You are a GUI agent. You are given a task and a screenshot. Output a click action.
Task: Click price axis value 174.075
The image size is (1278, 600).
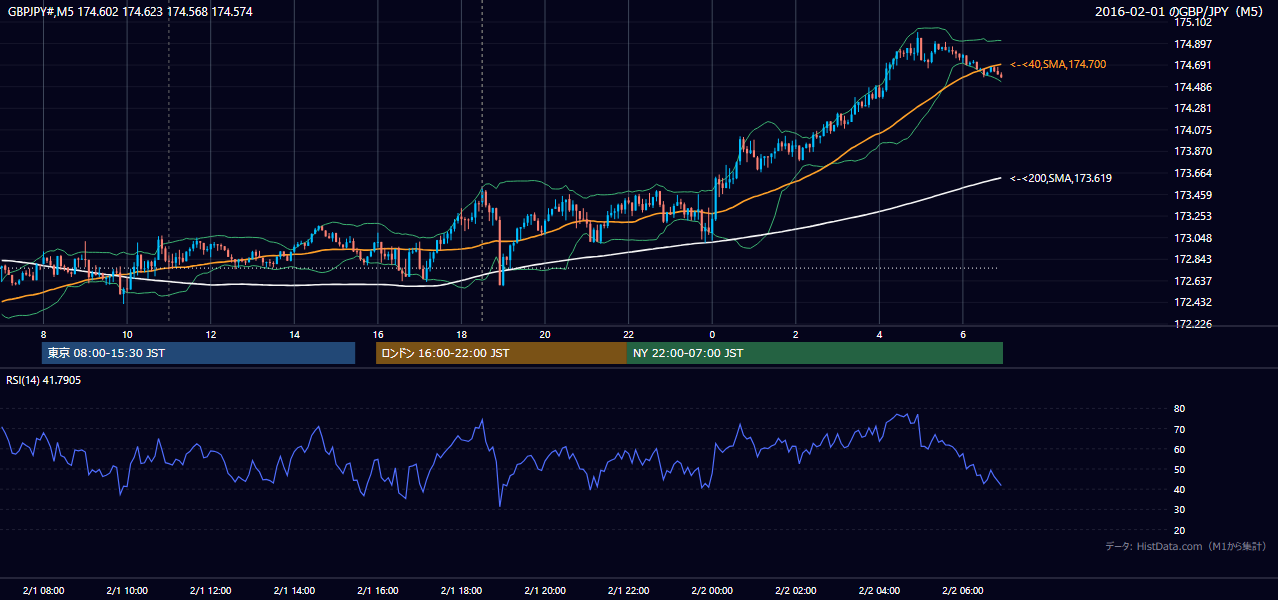pos(1193,130)
